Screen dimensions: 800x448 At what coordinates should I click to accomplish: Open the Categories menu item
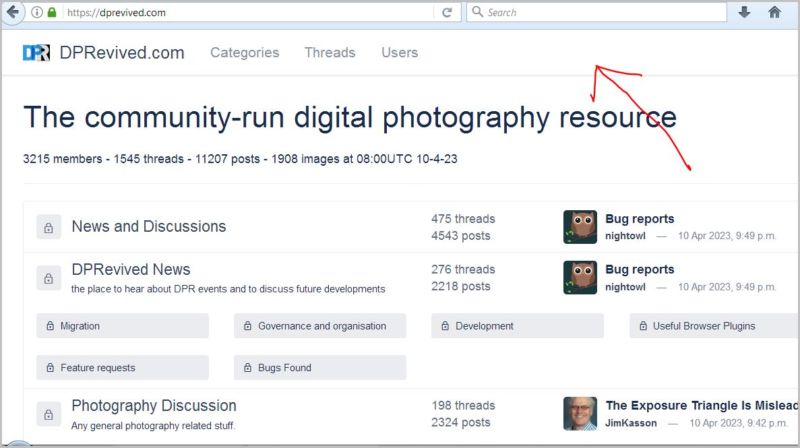point(244,53)
